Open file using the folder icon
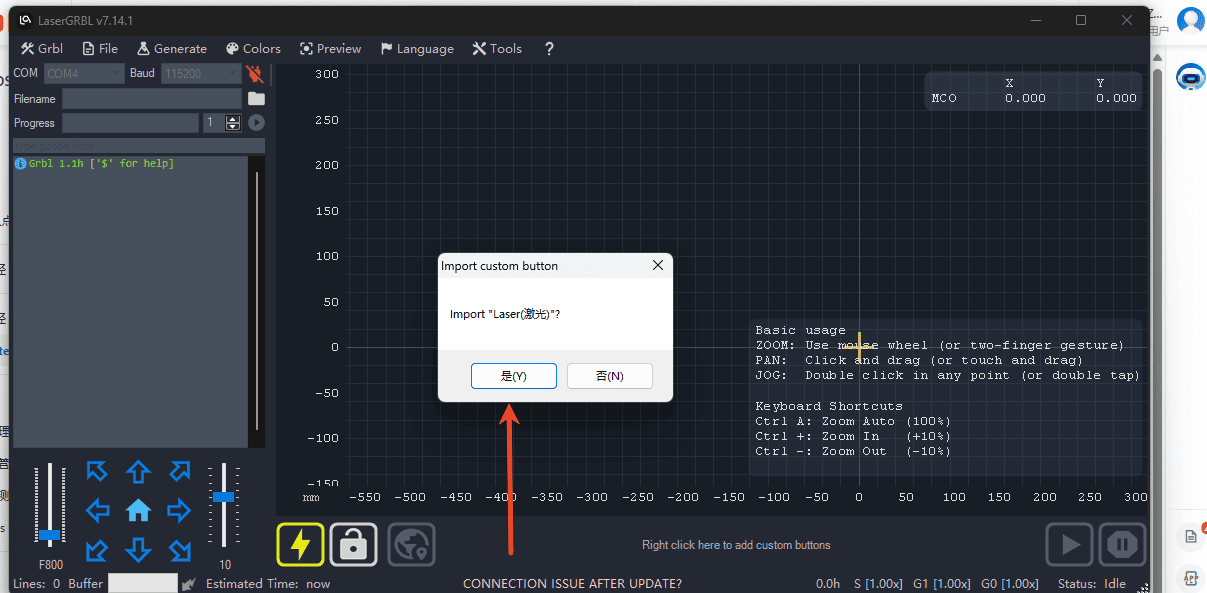Screen dimensions: 1207x593 [x=257, y=98]
